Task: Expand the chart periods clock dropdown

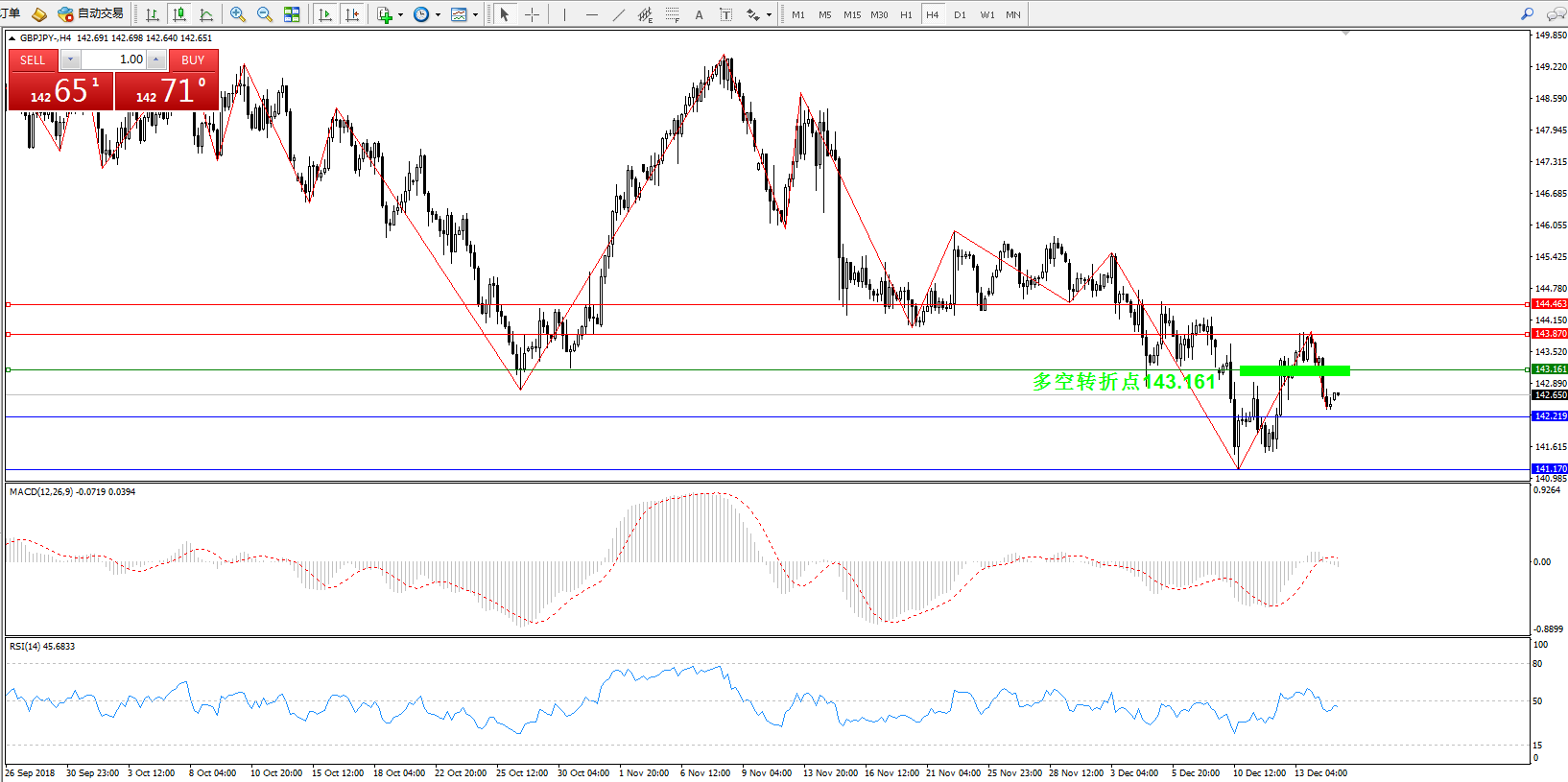Action: click(438, 14)
